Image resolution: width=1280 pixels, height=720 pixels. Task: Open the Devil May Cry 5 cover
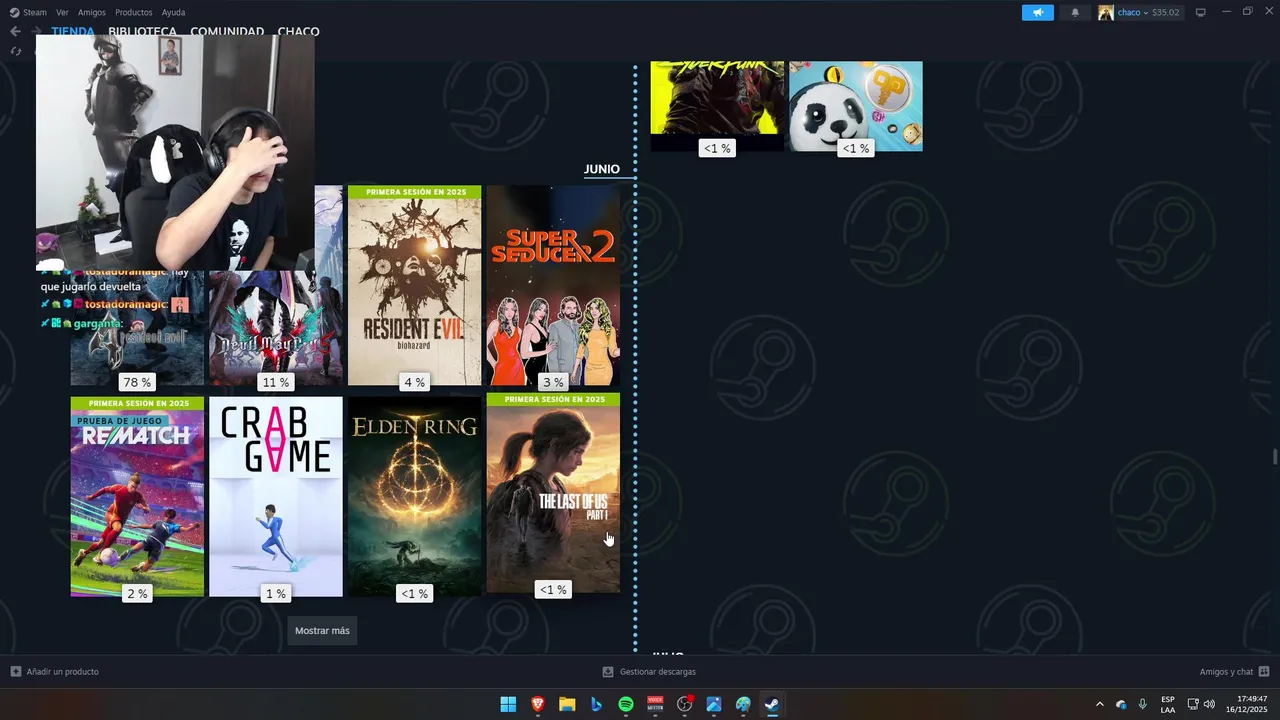tap(276, 328)
